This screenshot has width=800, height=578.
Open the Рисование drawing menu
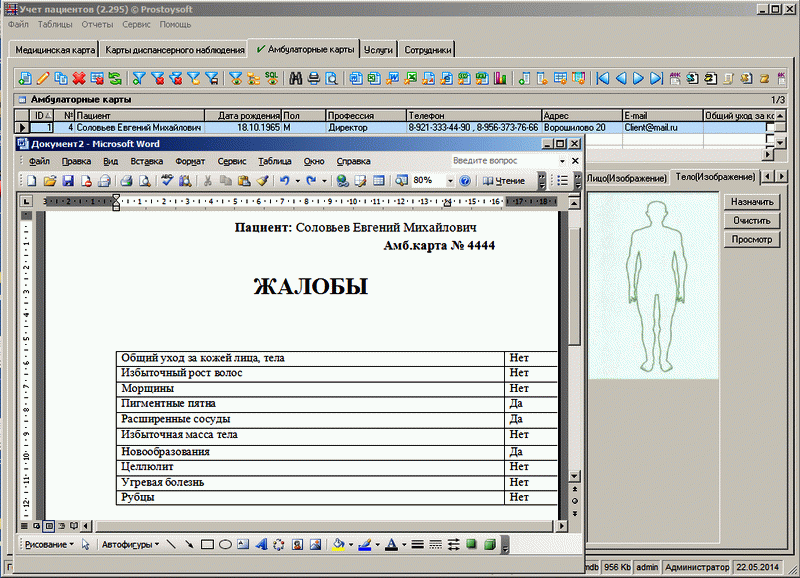click(45, 545)
